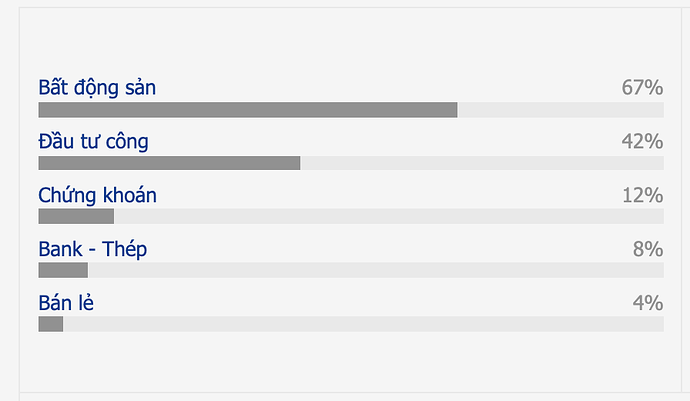Select the 4% result value
The image size is (690, 401).
point(648,303)
